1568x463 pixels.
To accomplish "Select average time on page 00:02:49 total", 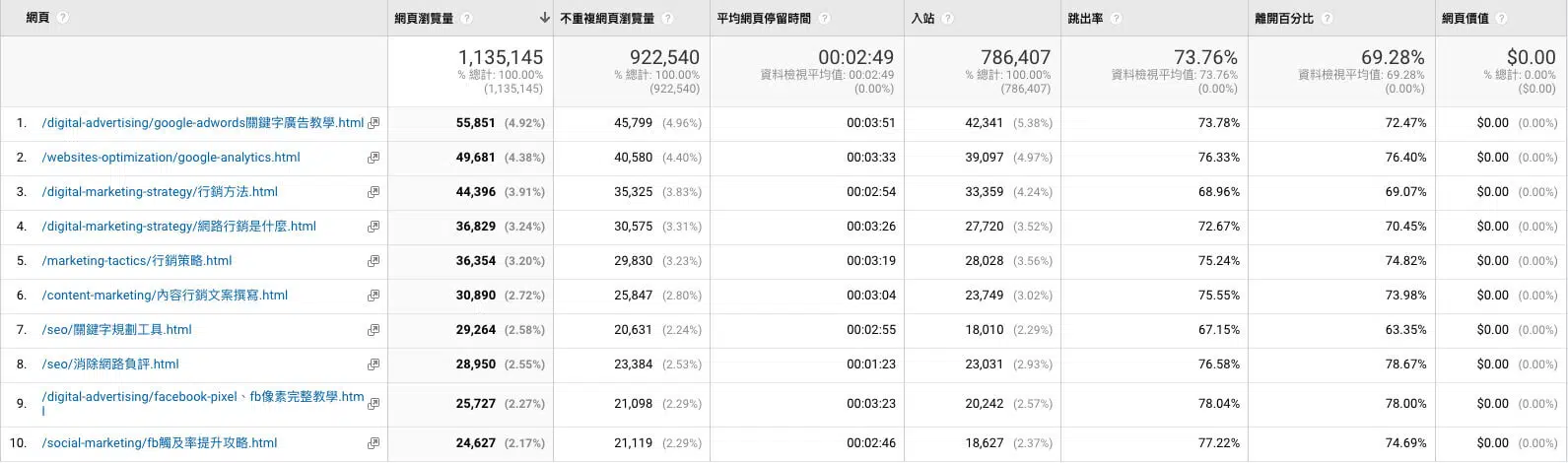I will 856,57.
